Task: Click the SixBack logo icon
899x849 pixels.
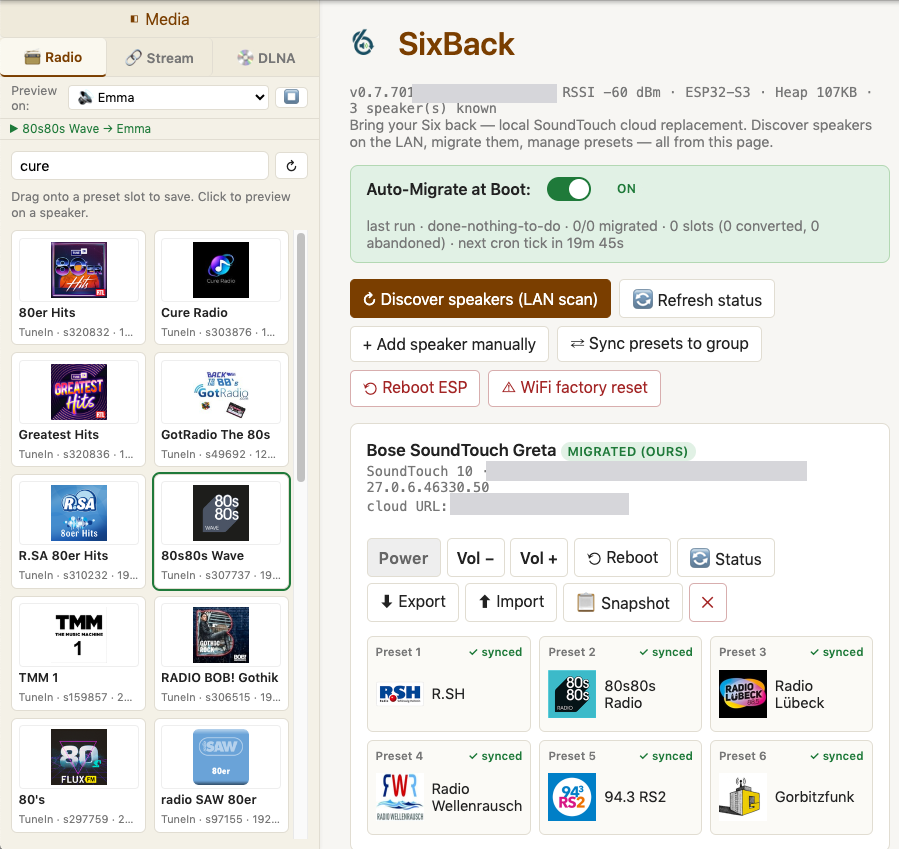Action: click(x=363, y=44)
